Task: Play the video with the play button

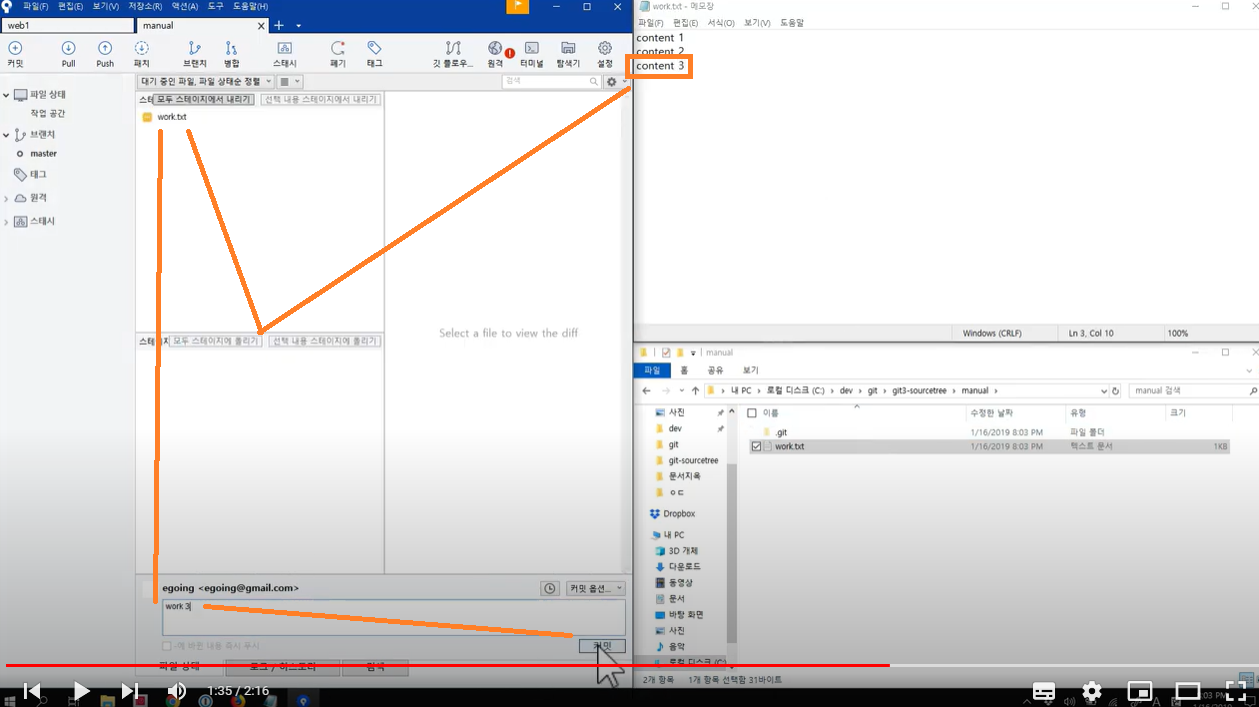Action: pyautogui.click(x=81, y=691)
